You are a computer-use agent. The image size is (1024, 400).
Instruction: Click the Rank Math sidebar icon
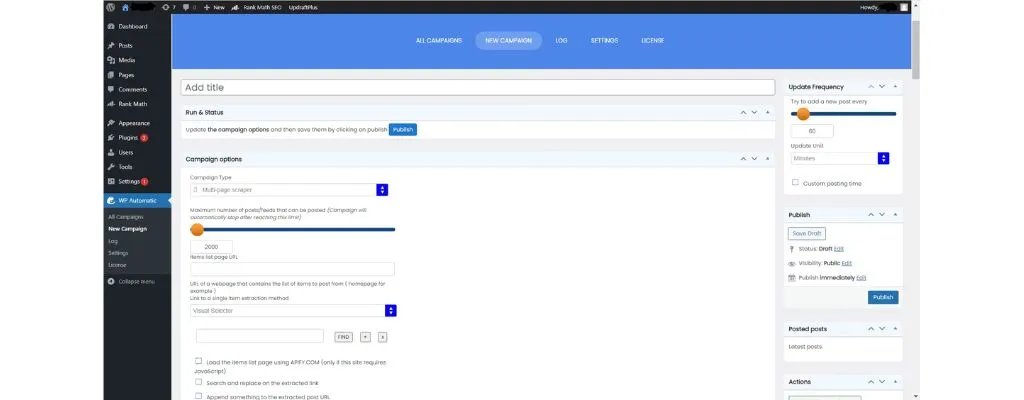click(111, 104)
